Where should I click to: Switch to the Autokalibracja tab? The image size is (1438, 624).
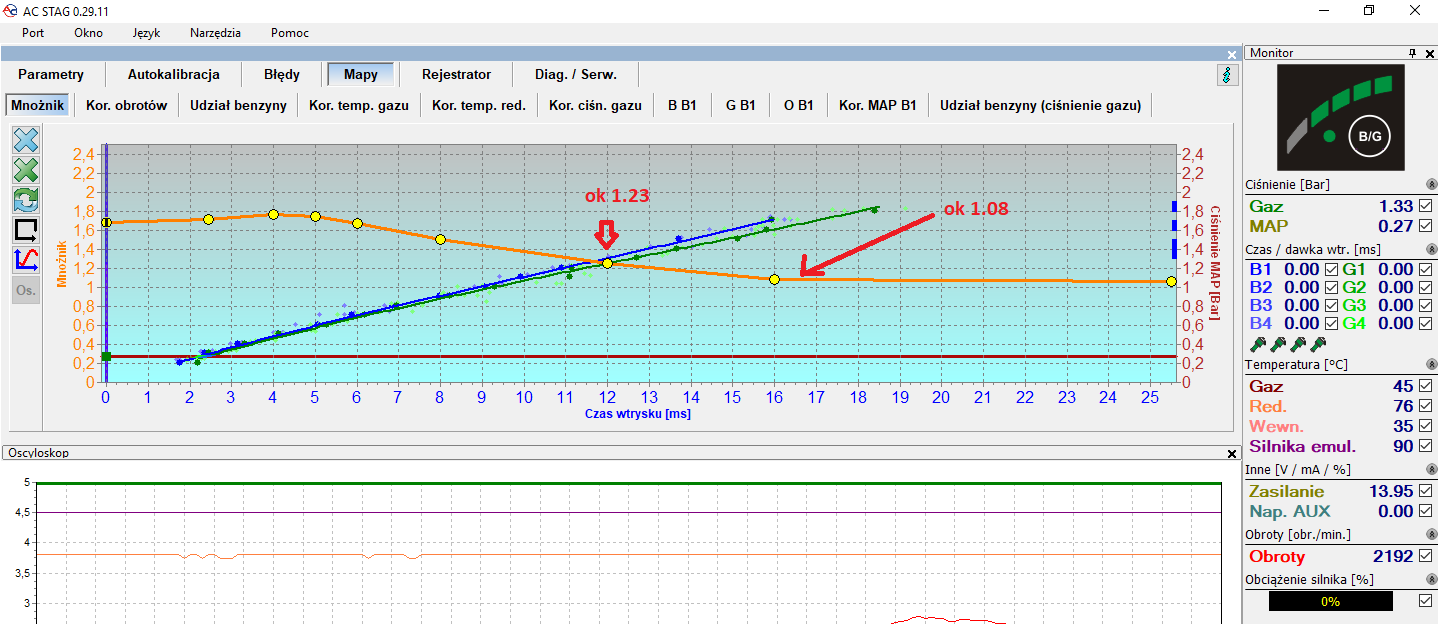[x=173, y=74]
